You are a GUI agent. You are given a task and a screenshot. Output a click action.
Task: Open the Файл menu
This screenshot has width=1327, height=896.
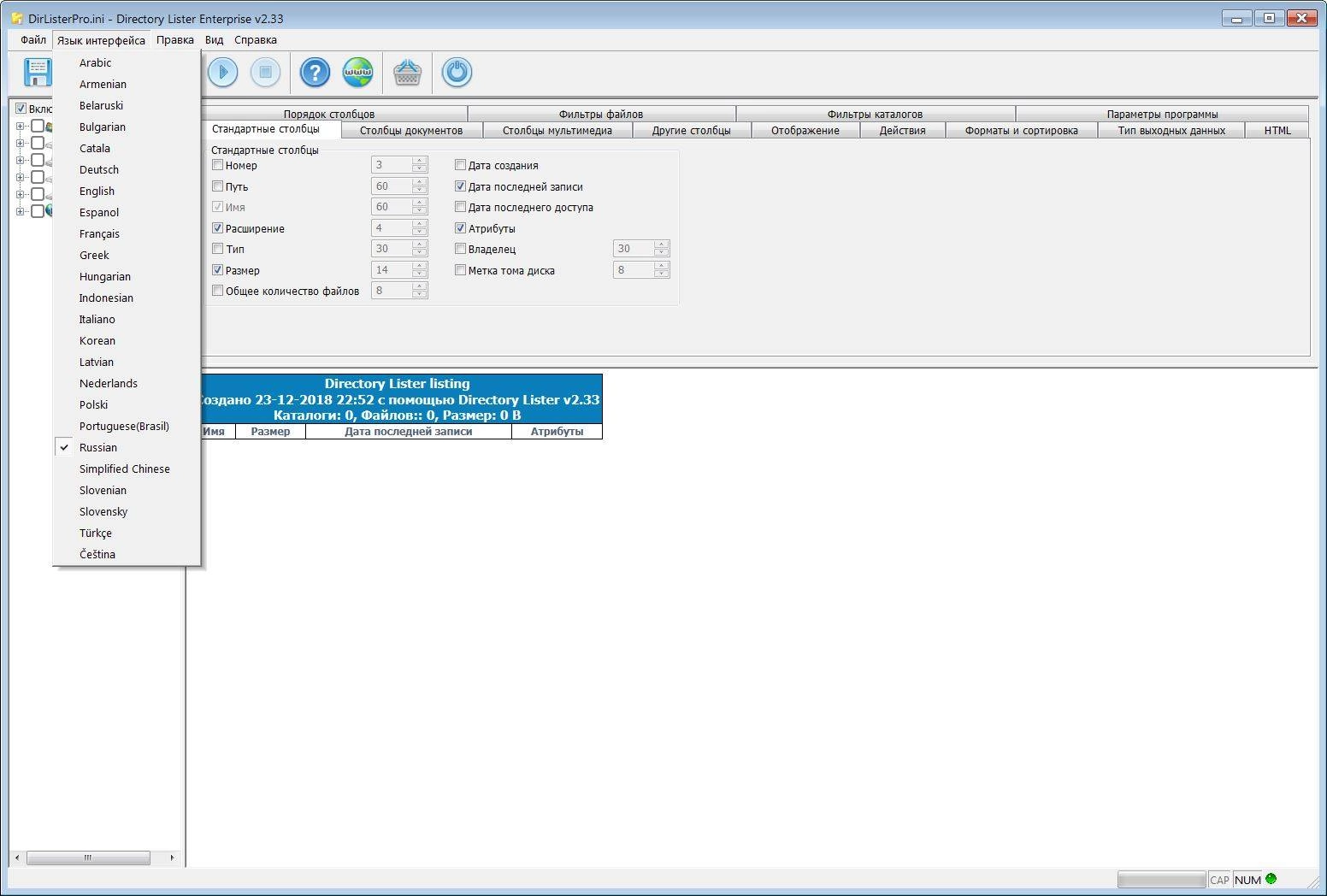(x=33, y=40)
